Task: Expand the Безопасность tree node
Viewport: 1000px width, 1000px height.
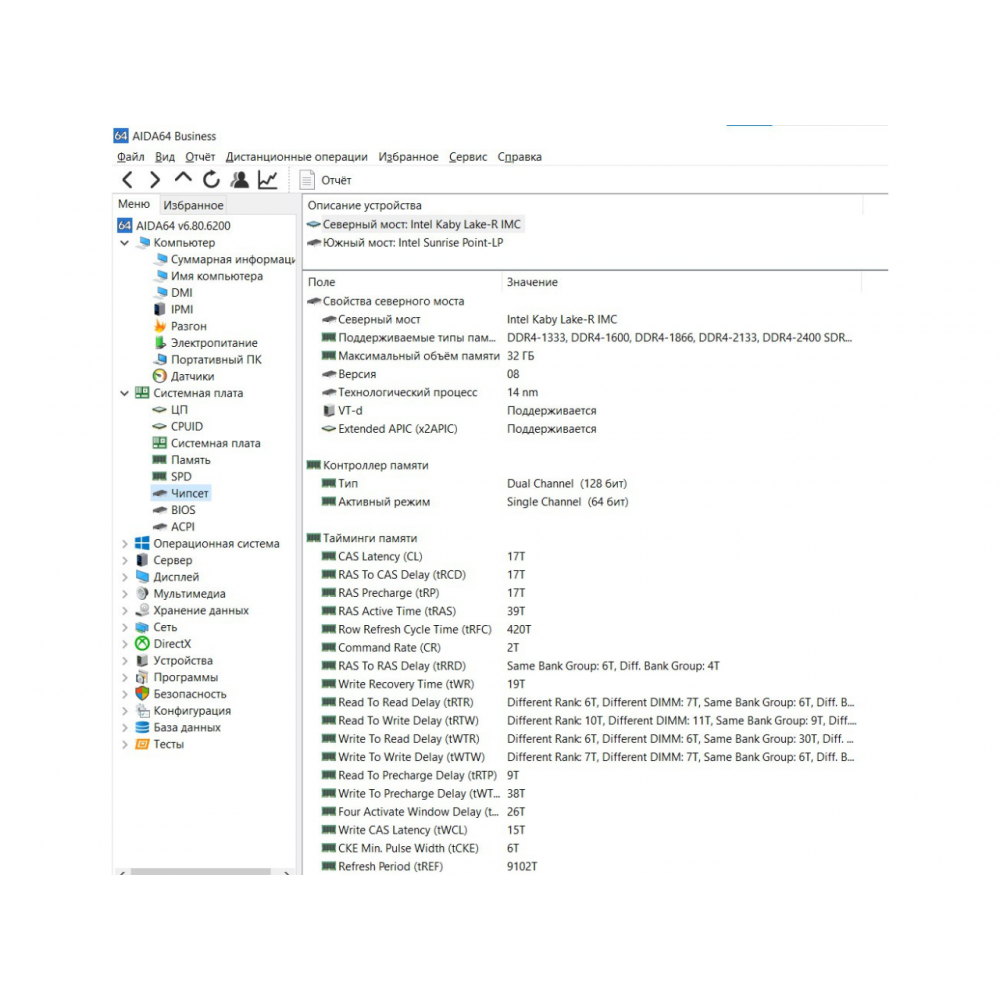Action: point(124,694)
